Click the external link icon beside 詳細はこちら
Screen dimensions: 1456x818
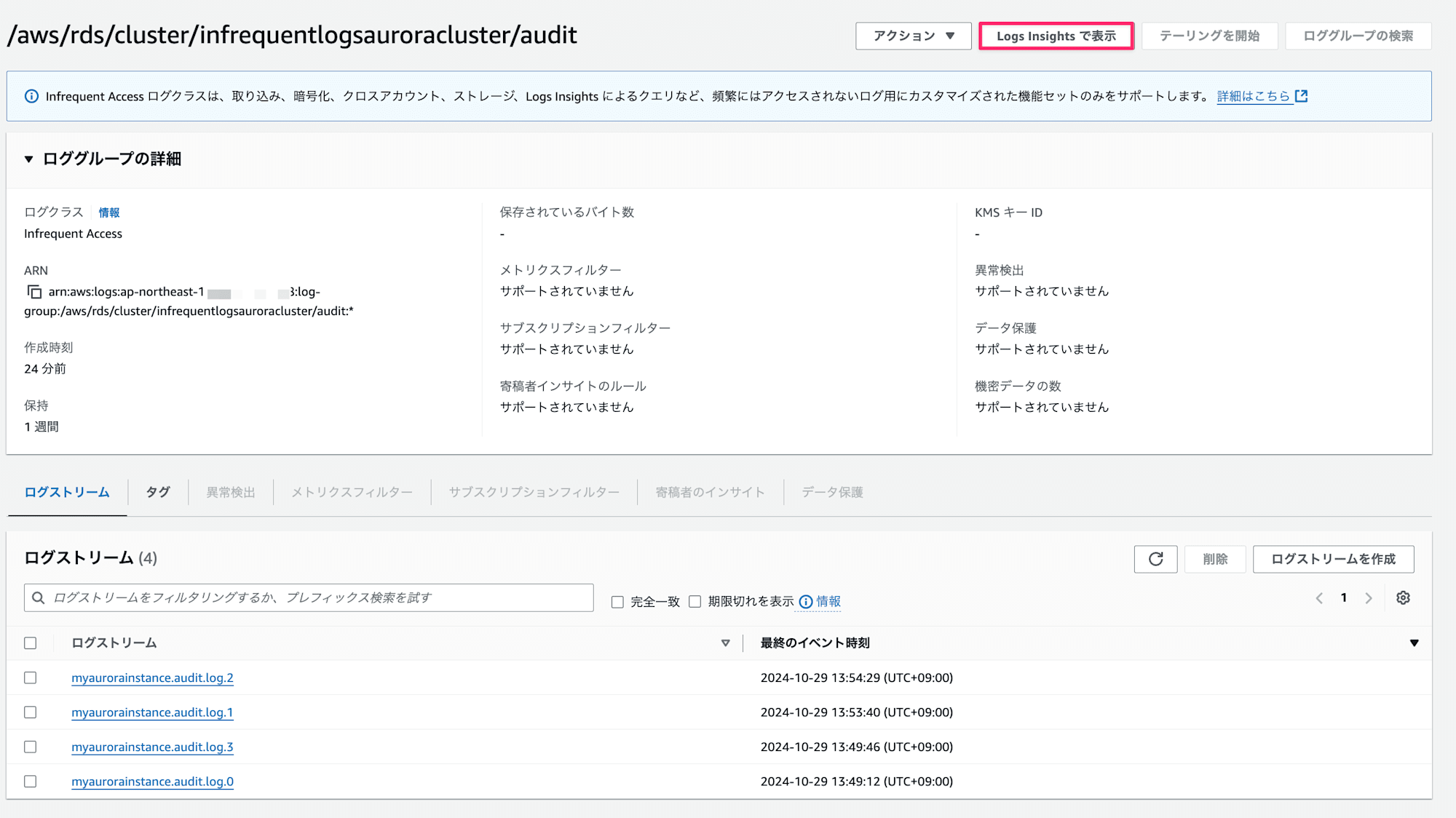click(x=1302, y=96)
